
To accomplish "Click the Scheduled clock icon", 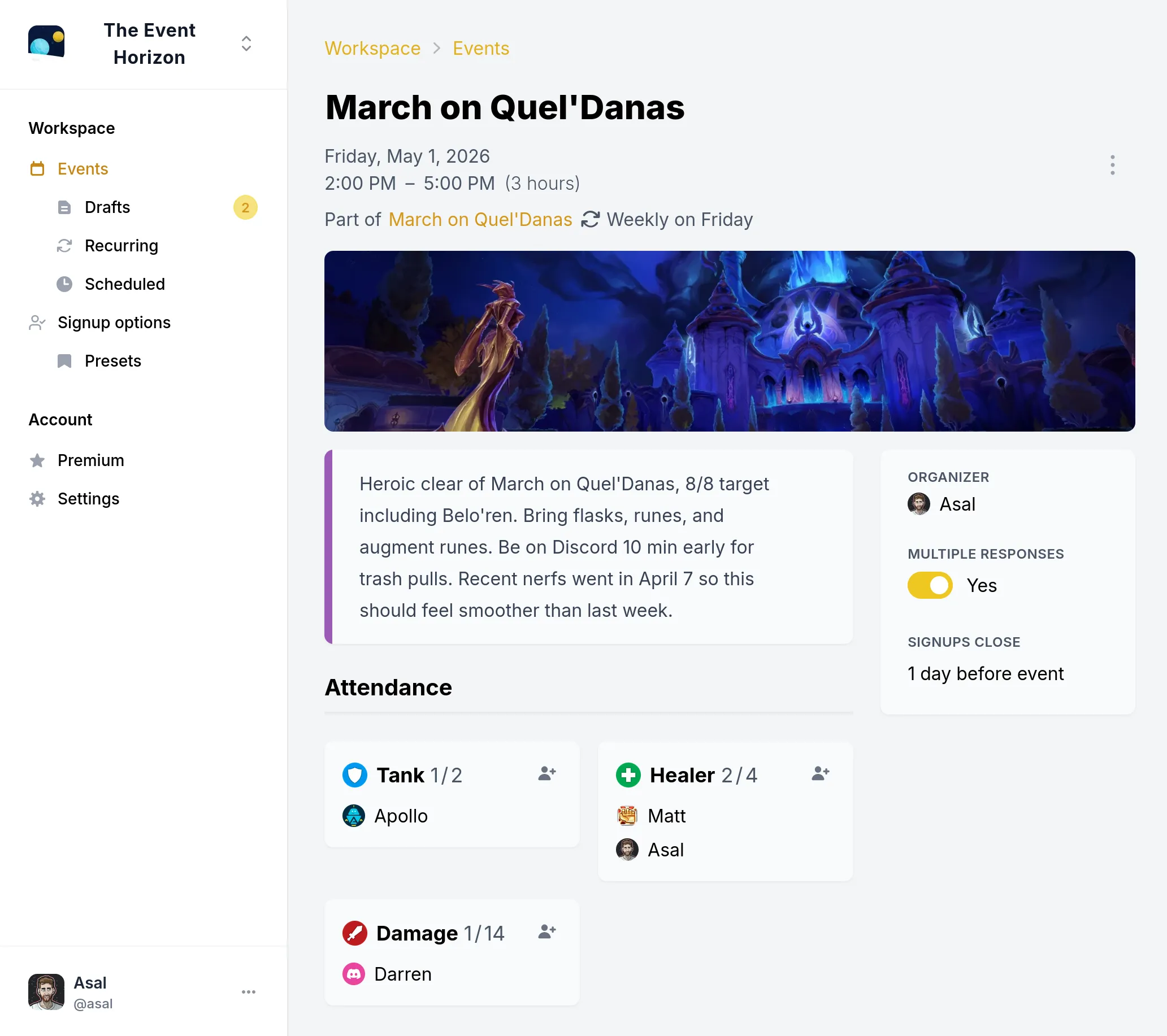I will [x=64, y=284].
